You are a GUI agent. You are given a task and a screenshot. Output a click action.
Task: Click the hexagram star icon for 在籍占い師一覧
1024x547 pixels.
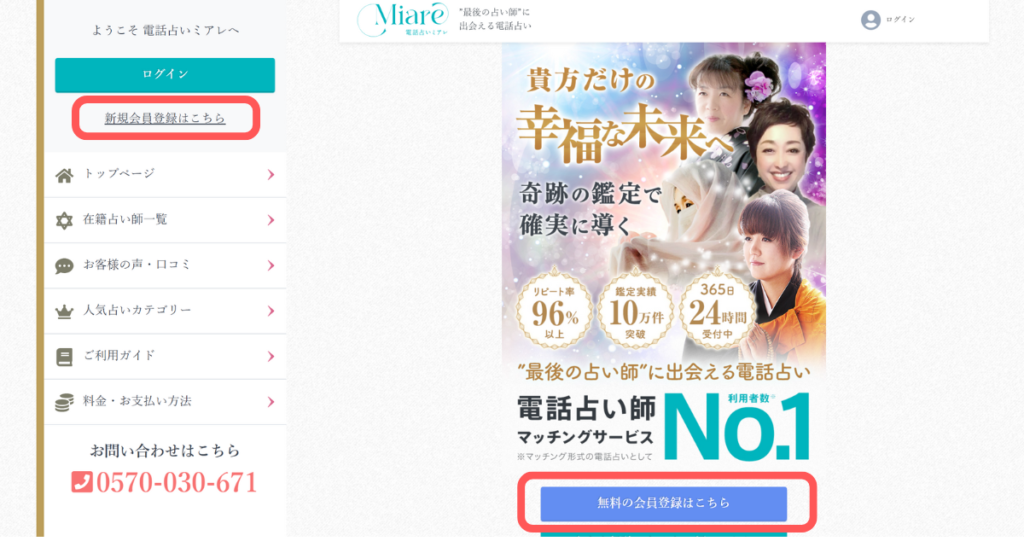(x=64, y=221)
